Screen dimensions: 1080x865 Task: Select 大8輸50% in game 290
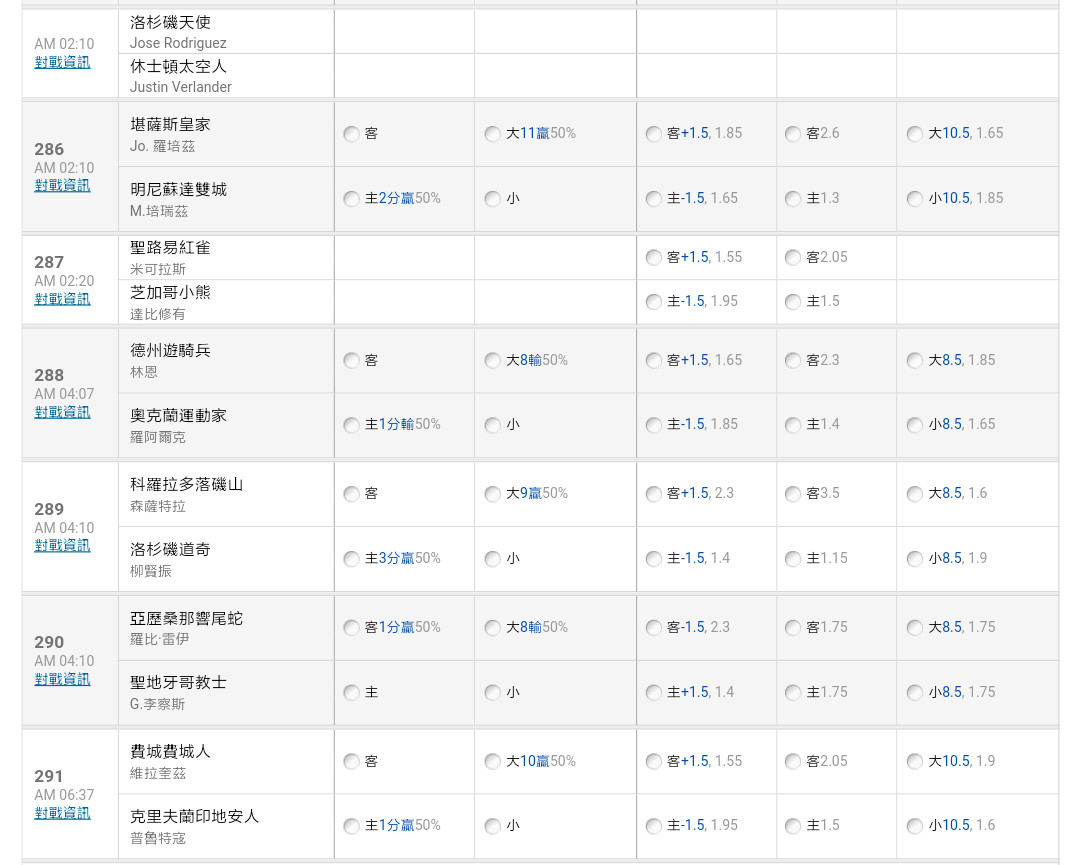point(492,627)
